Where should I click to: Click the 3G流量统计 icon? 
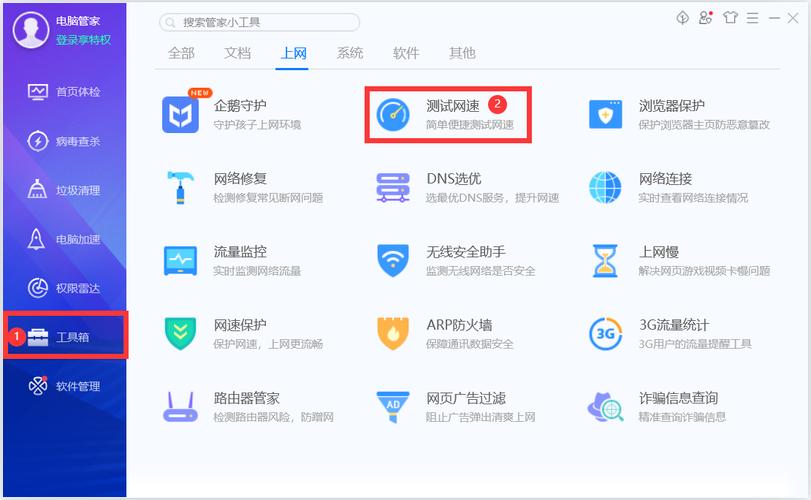(605, 334)
